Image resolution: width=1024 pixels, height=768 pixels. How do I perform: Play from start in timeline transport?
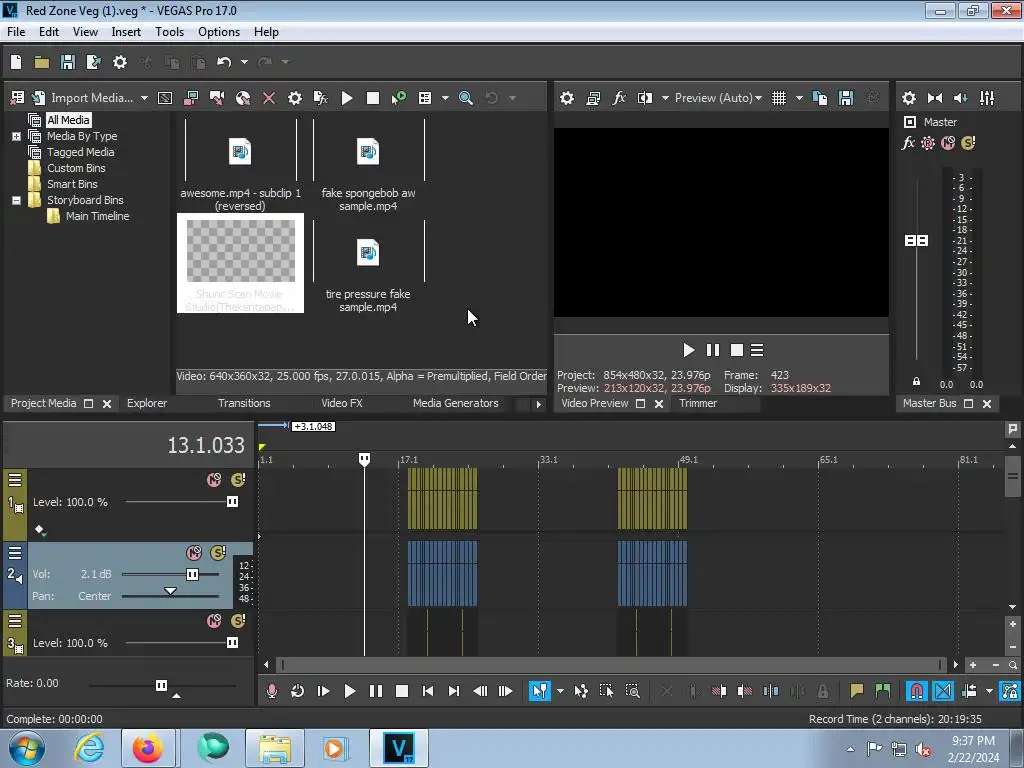click(x=323, y=691)
